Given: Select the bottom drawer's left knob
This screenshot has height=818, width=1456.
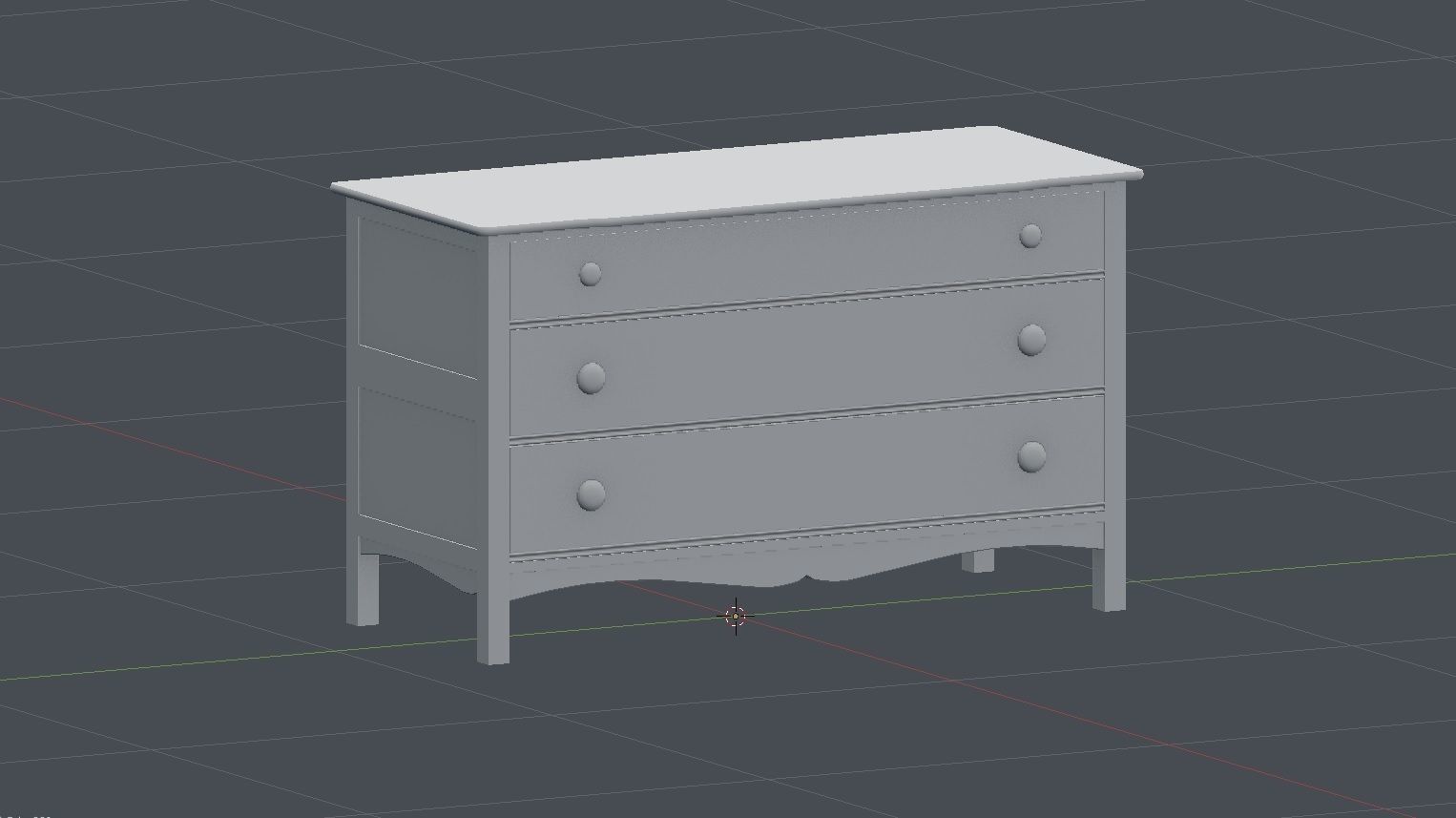Looking at the screenshot, I should pos(592,494).
